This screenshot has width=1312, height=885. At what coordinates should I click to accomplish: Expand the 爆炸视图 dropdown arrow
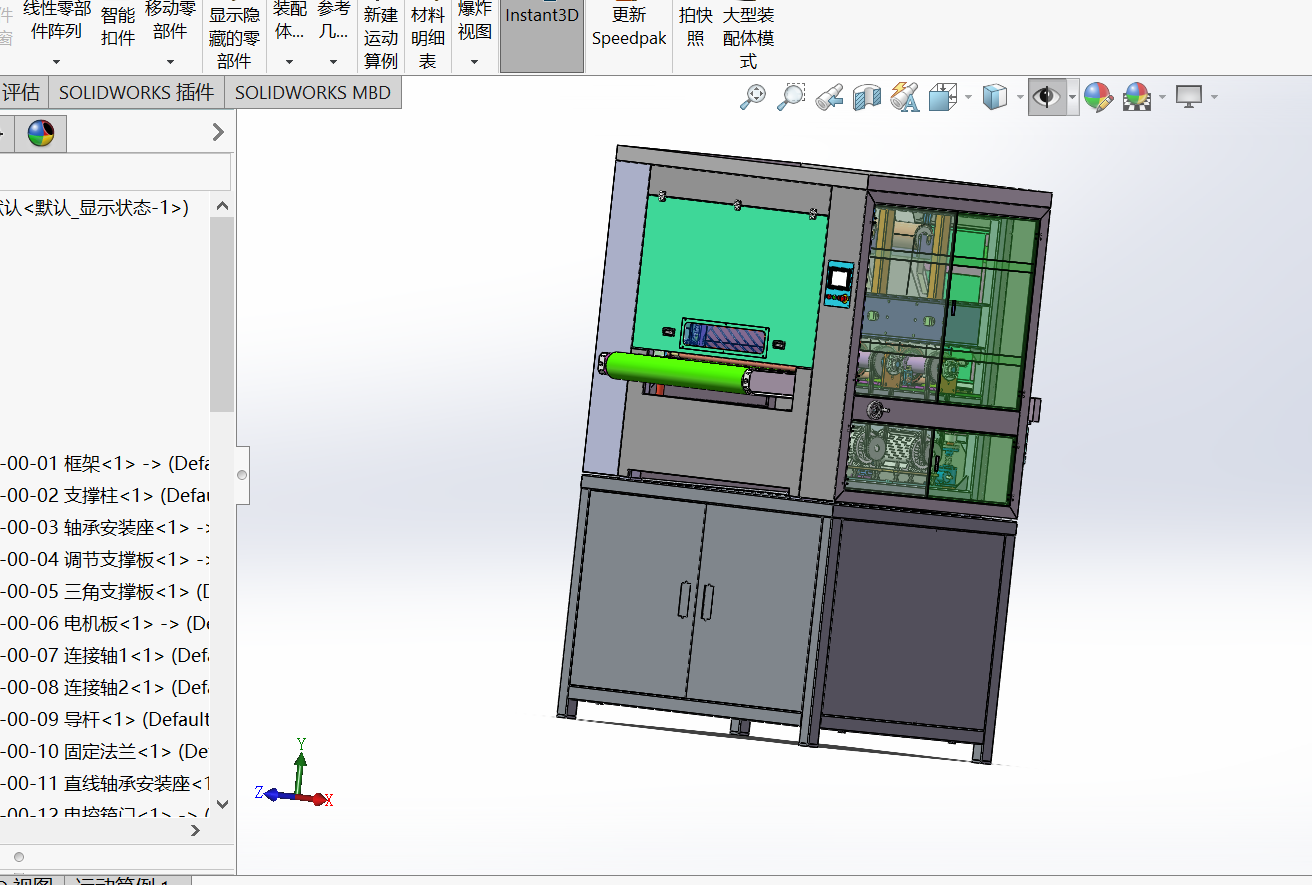(x=474, y=62)
